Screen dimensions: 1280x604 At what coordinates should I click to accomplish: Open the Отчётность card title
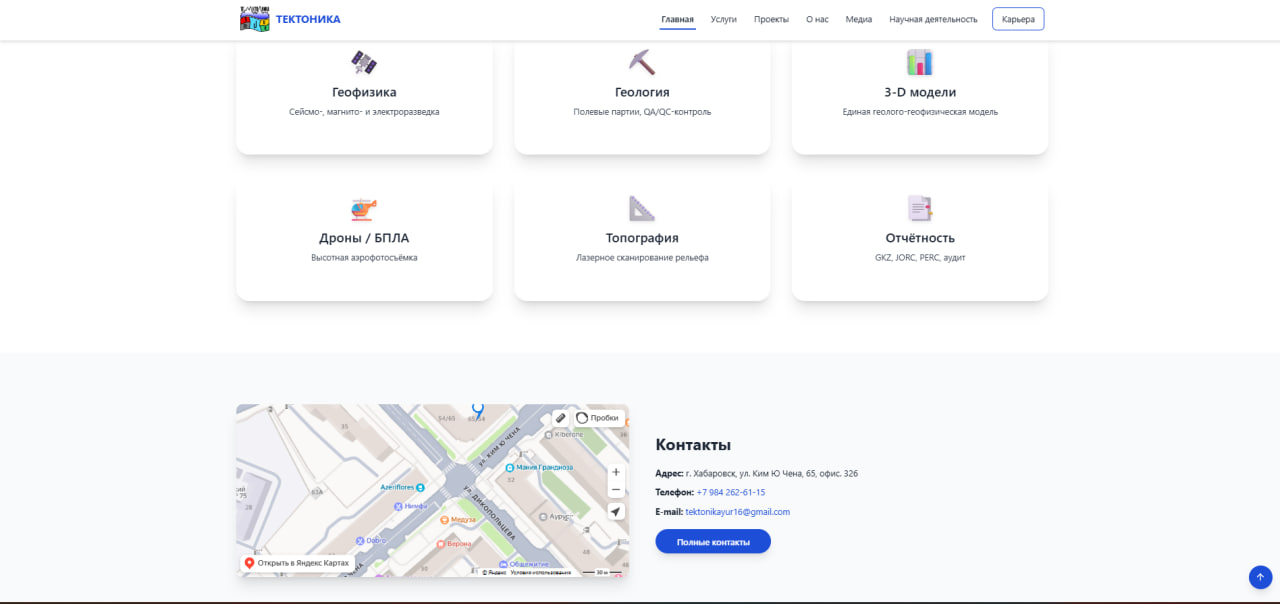click(920, 238)
